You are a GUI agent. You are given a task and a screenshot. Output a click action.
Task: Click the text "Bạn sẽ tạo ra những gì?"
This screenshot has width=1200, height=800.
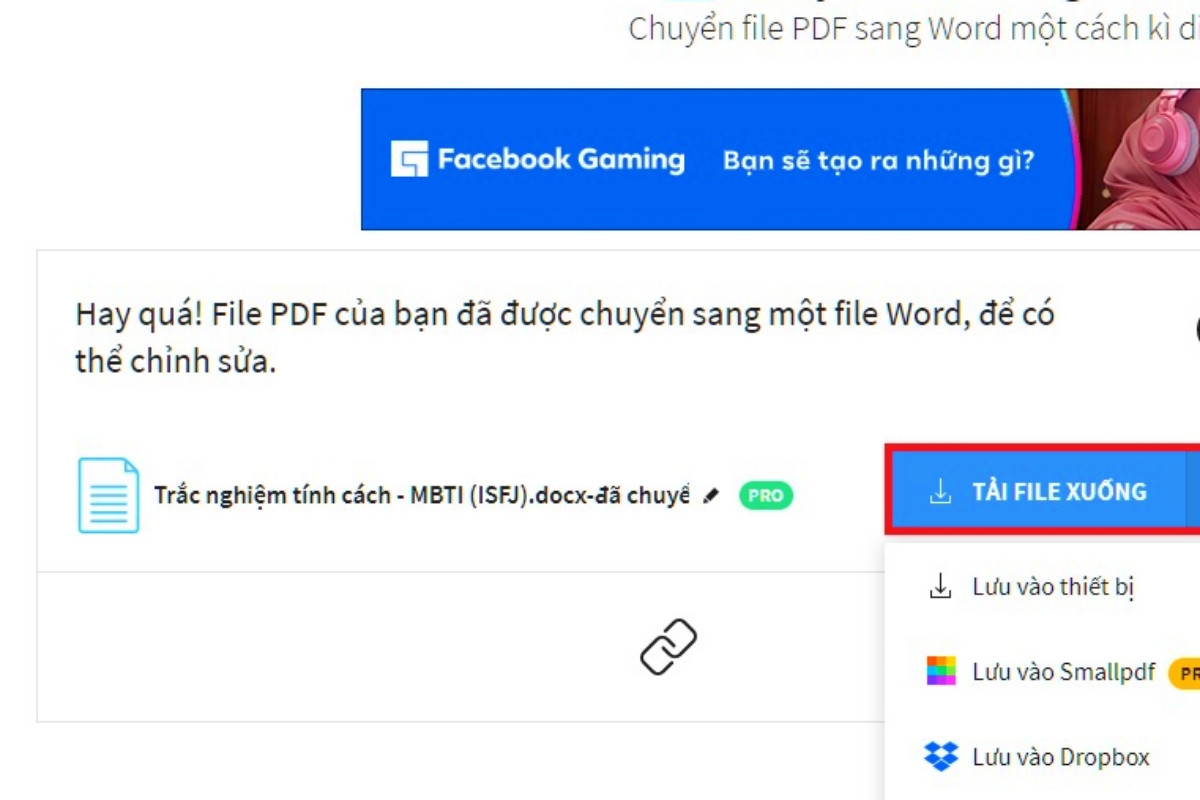tap(878, 160)
